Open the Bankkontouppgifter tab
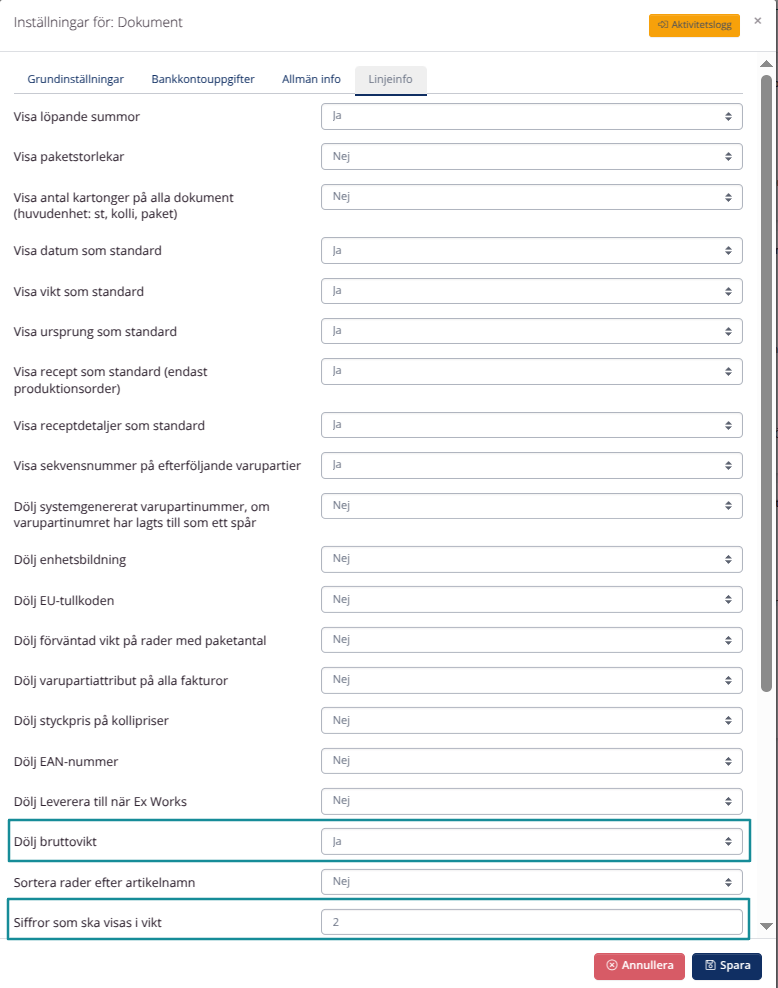 (x=203, y=79)
